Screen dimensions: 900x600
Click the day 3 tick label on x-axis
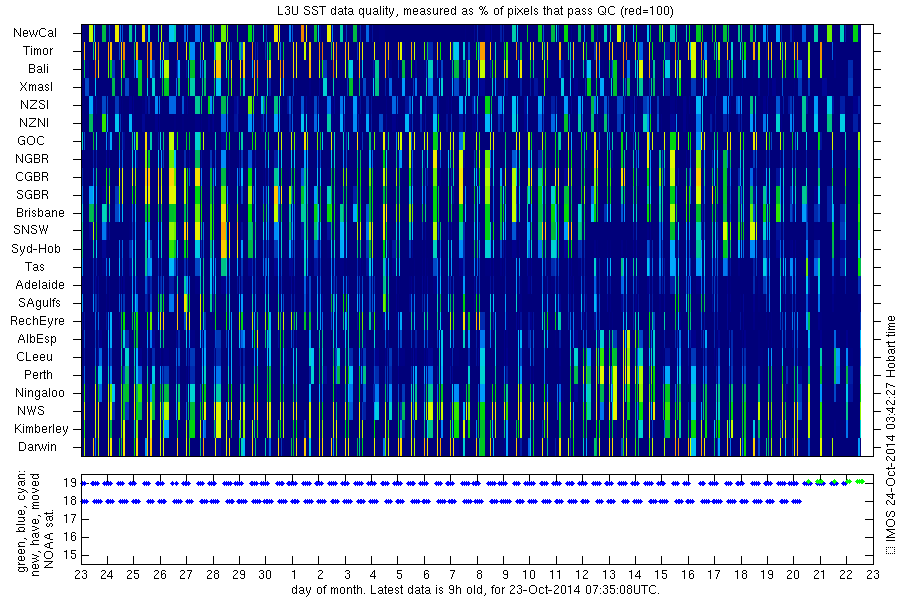coord(347,575)
